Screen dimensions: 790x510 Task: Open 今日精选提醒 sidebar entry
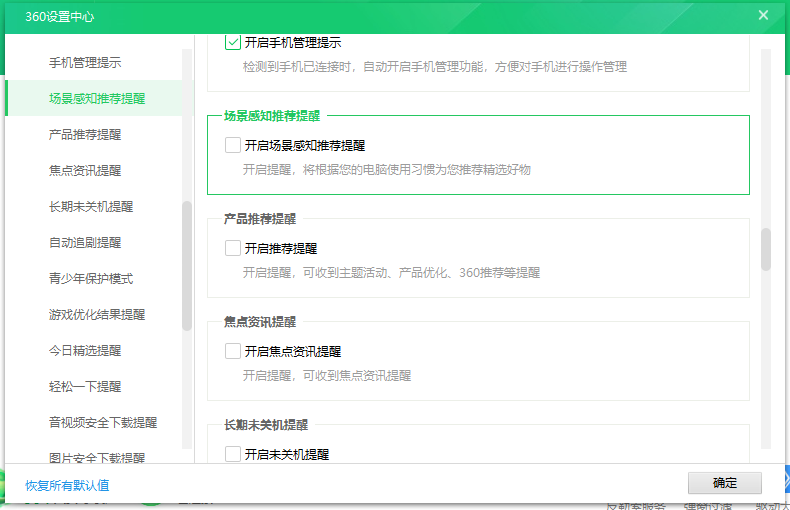[x=85, y=351]
